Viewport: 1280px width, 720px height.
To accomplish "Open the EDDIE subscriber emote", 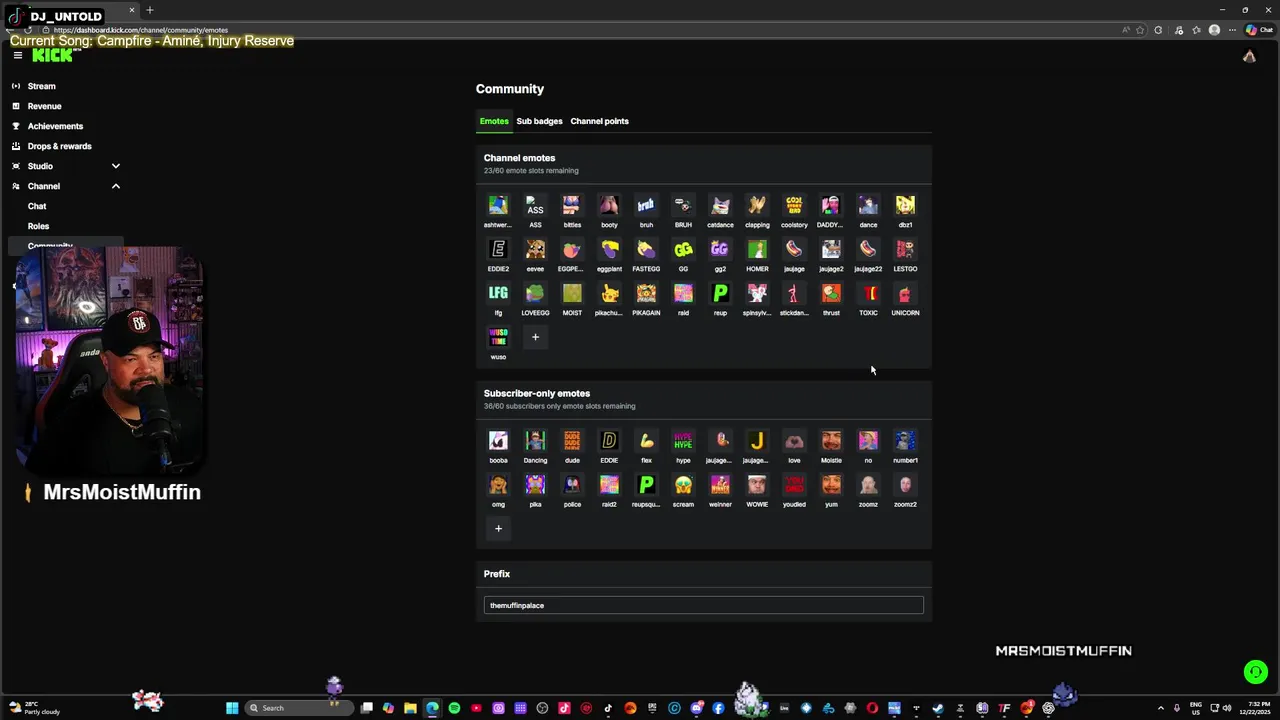I will click(609, 441).
